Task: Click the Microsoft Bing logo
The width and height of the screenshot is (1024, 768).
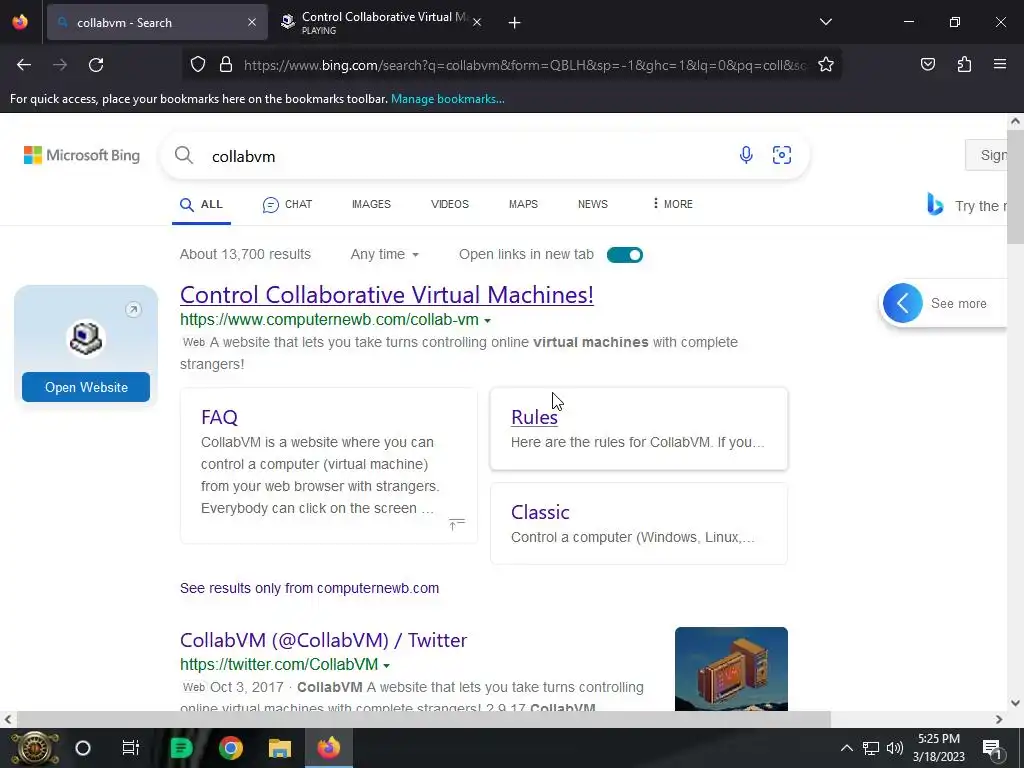Action: (x=82, y=155)
